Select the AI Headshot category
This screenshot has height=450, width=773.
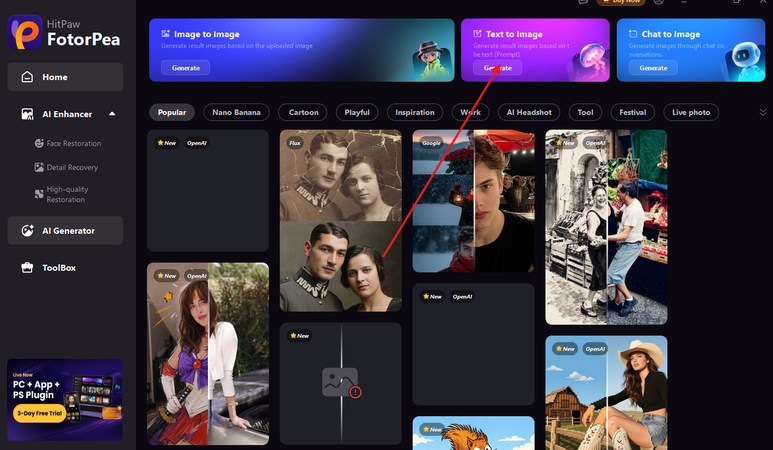[x=529, y=112]
